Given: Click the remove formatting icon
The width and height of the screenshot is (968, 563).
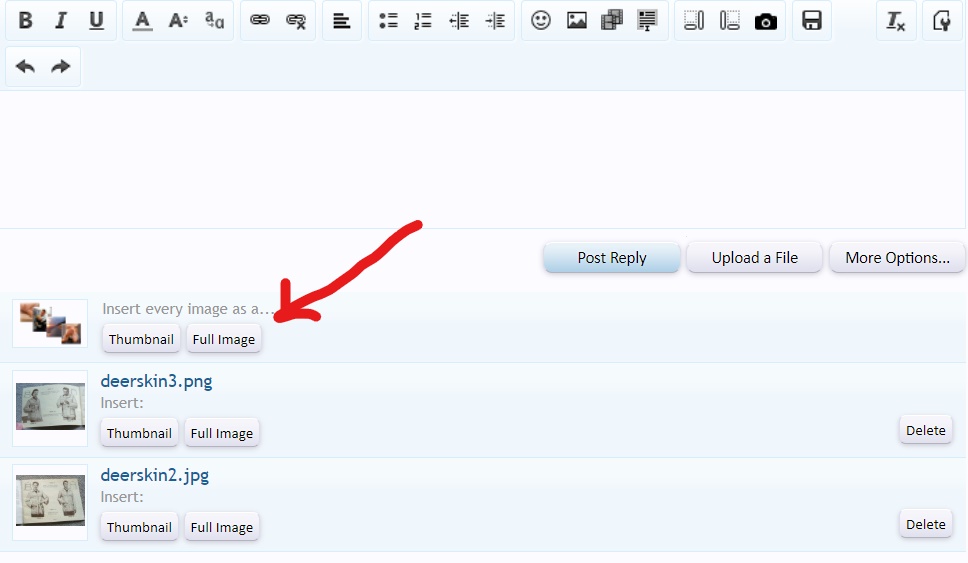Looking at the screenshot, I should click(x=896, y=21).
